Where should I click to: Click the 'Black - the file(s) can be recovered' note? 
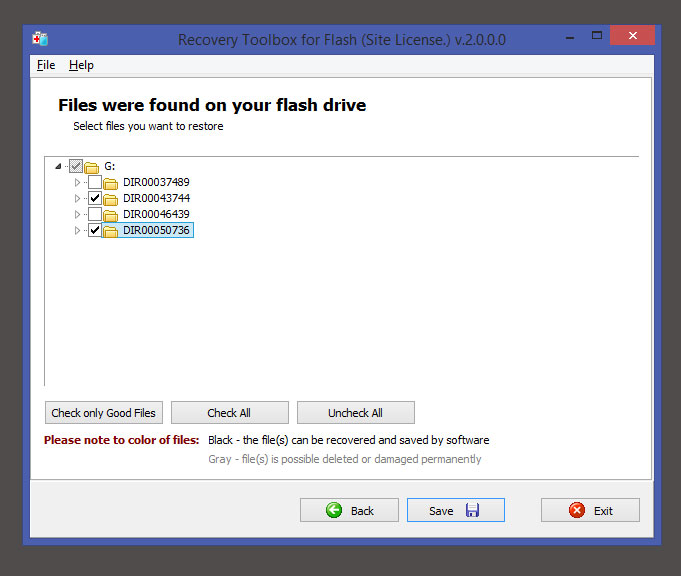(349, 440)
